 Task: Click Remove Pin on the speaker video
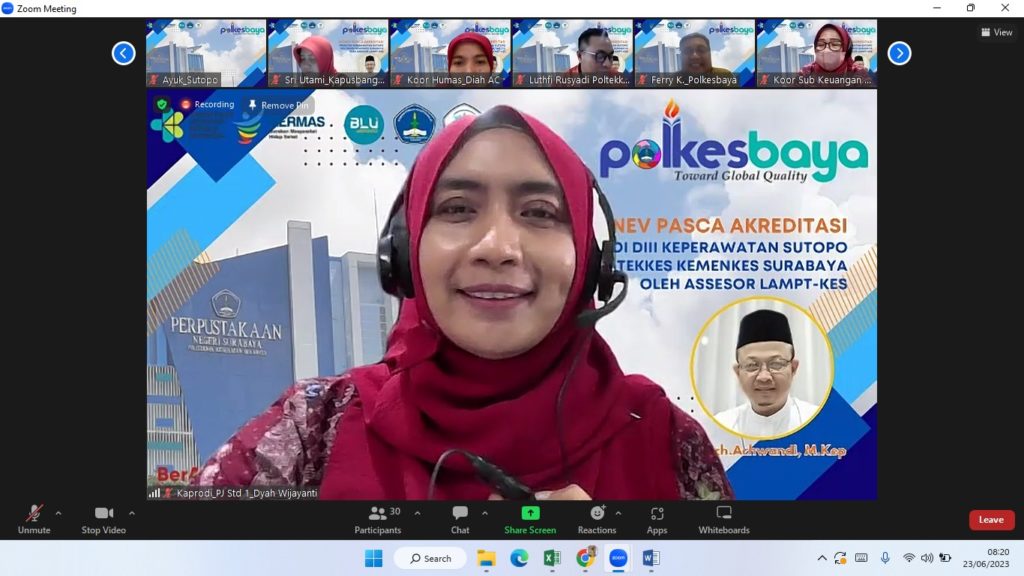pos(278,105)
